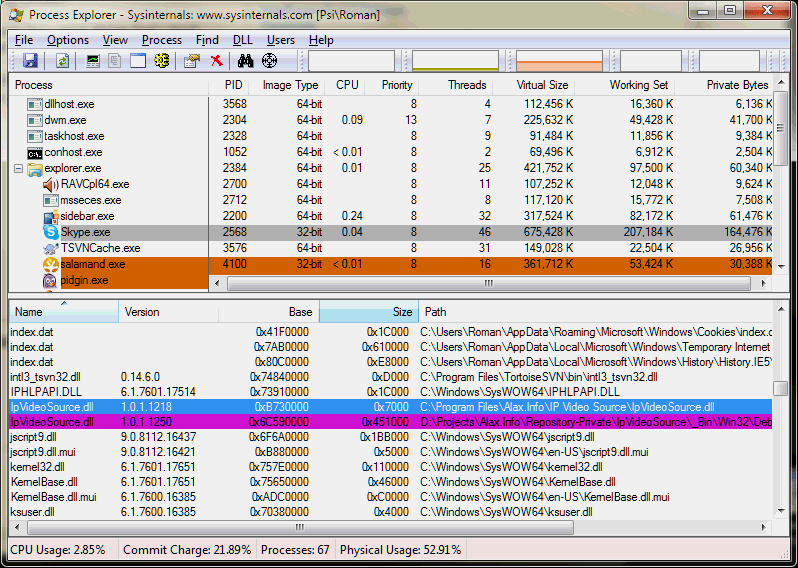The image size is (798, 568).
Task: Click the msseces.exe process icon
Action: (x=51, y=200)
